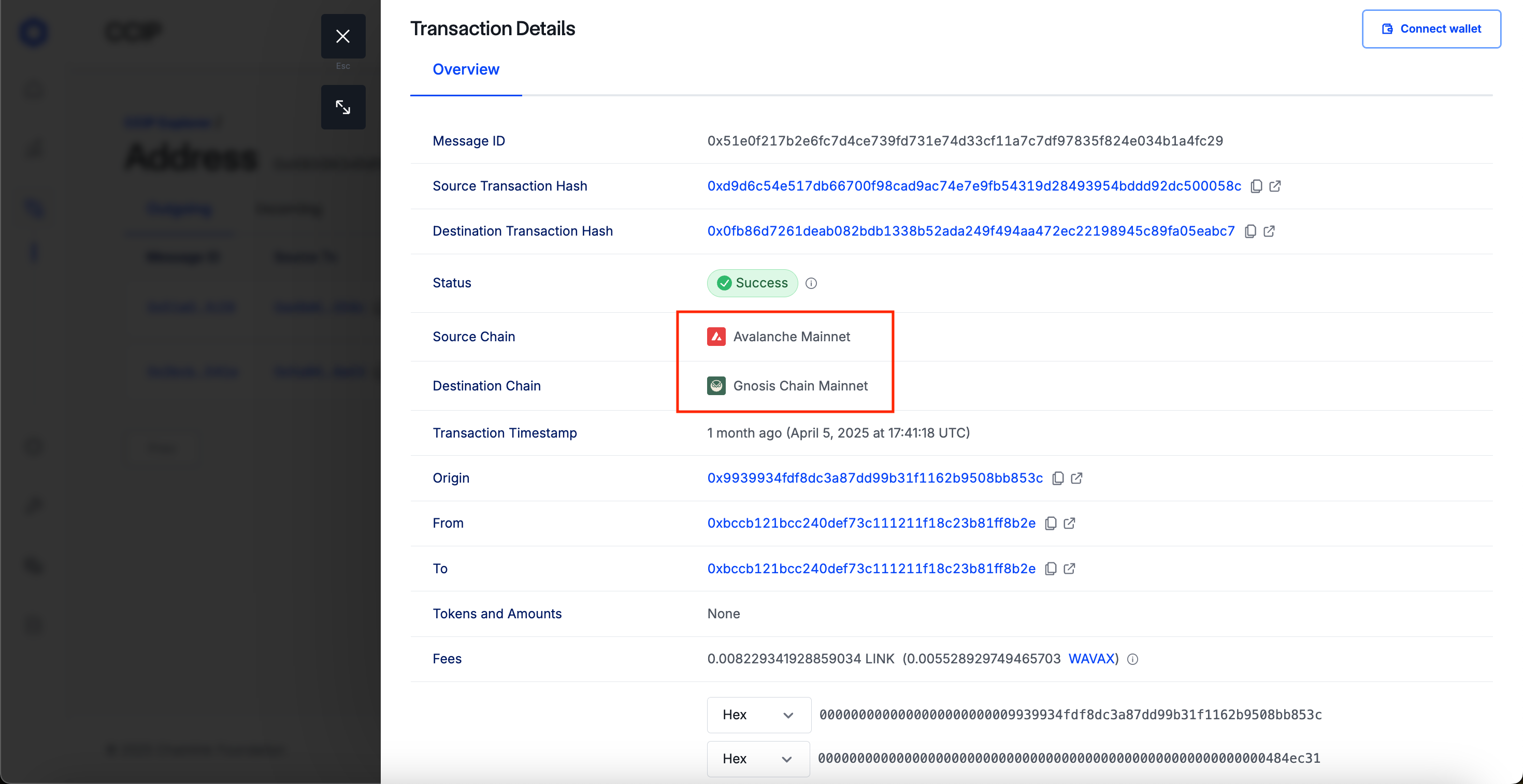Copy the Origin address

point(1058,478)
